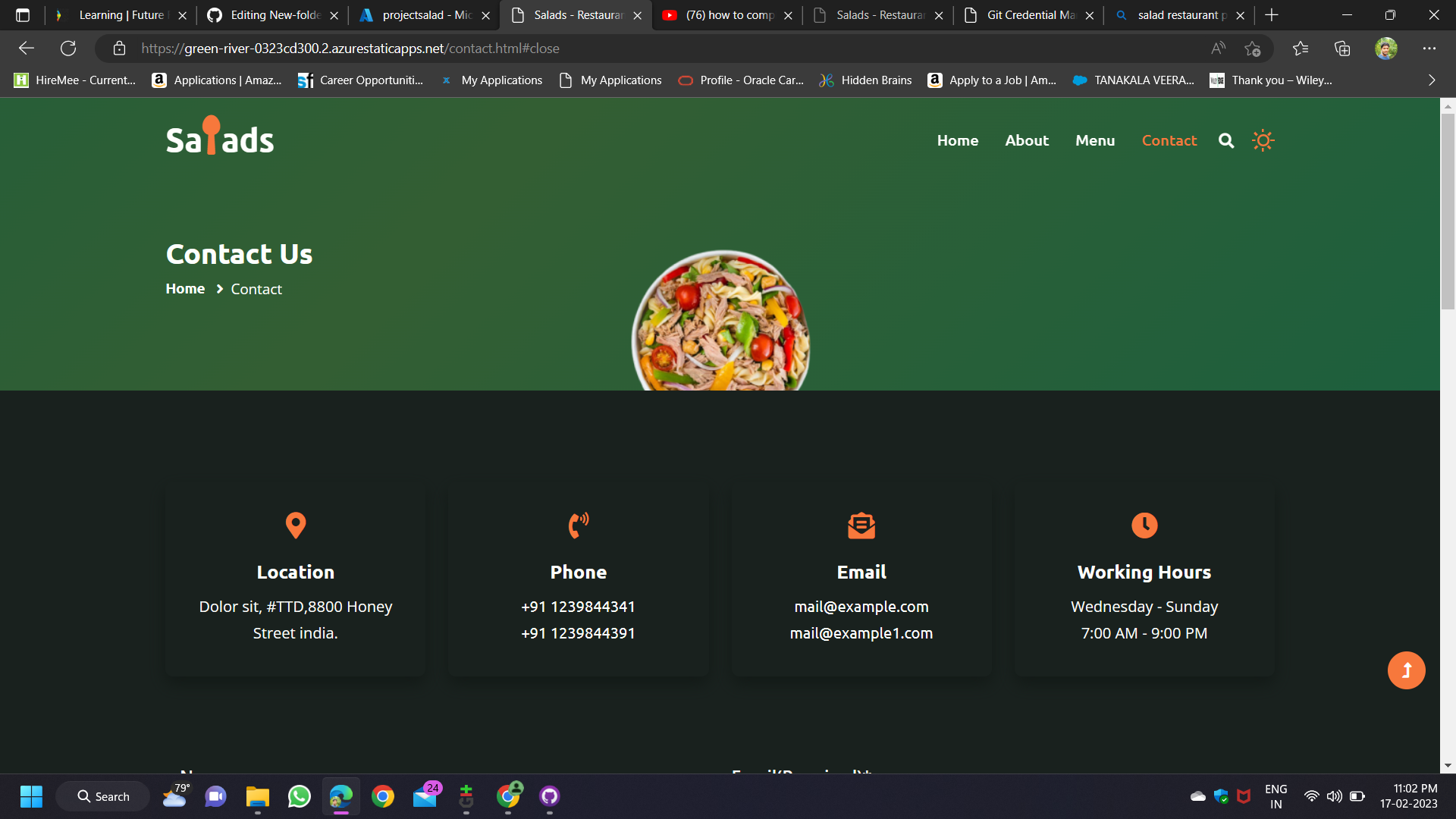This screenshot has width=1456, height=819.
Task: Click the Working Hours clock icon
Action: pos(1144,526)
